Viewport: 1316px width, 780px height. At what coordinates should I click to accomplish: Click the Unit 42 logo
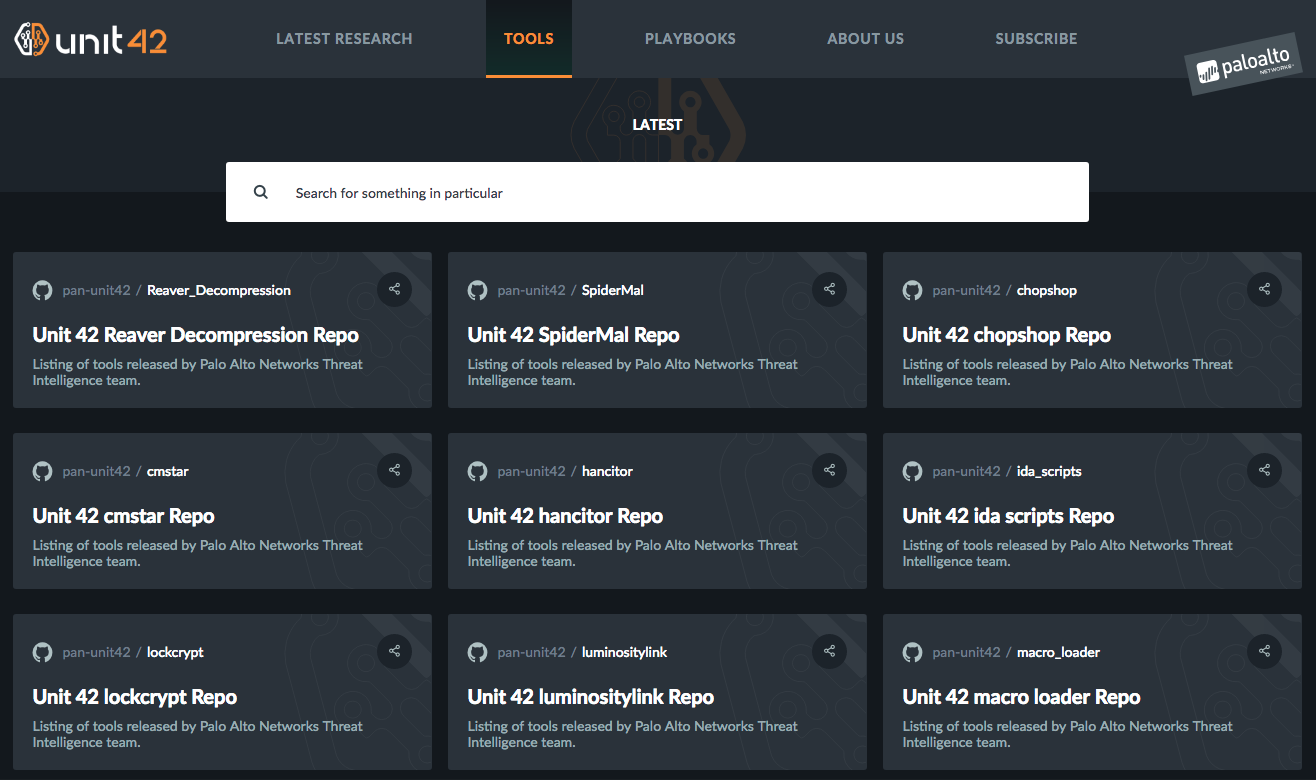coord(90,39)
